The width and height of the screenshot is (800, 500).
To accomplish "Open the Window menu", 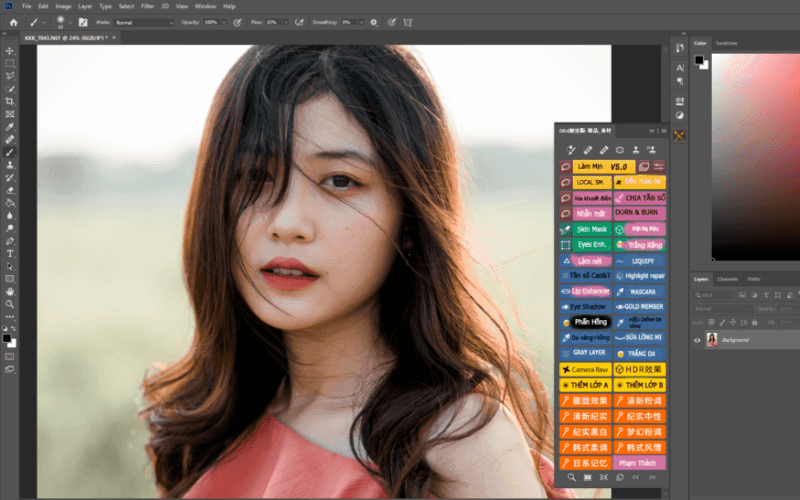I will pos(206,6).
